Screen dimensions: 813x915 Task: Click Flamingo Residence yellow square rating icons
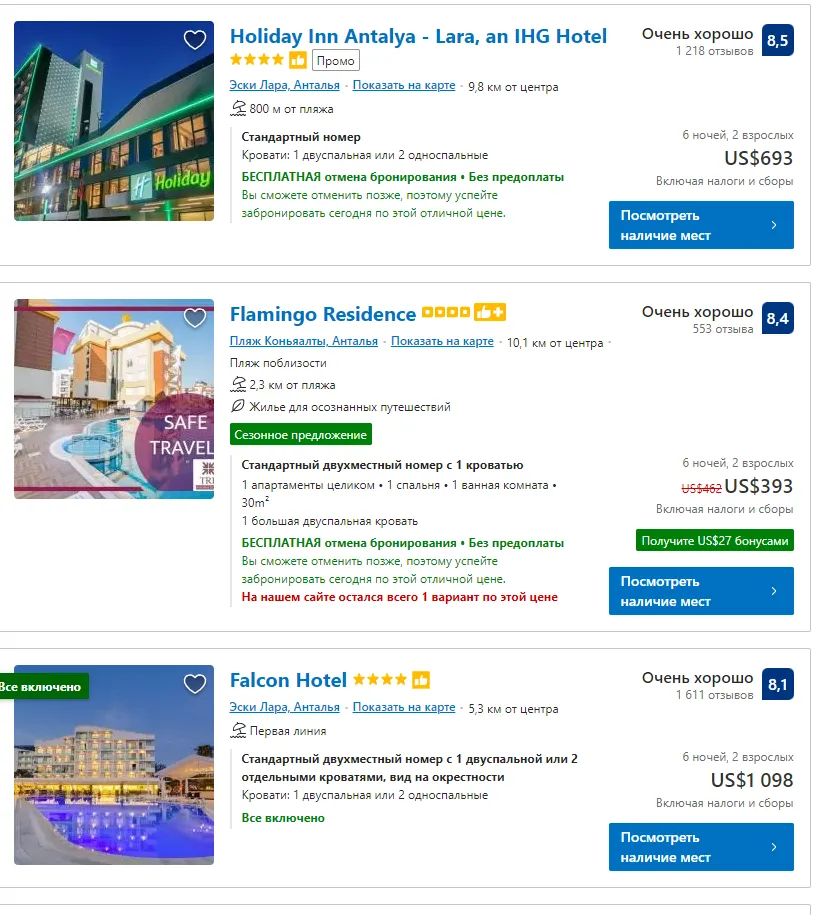(x=446, y=312)
